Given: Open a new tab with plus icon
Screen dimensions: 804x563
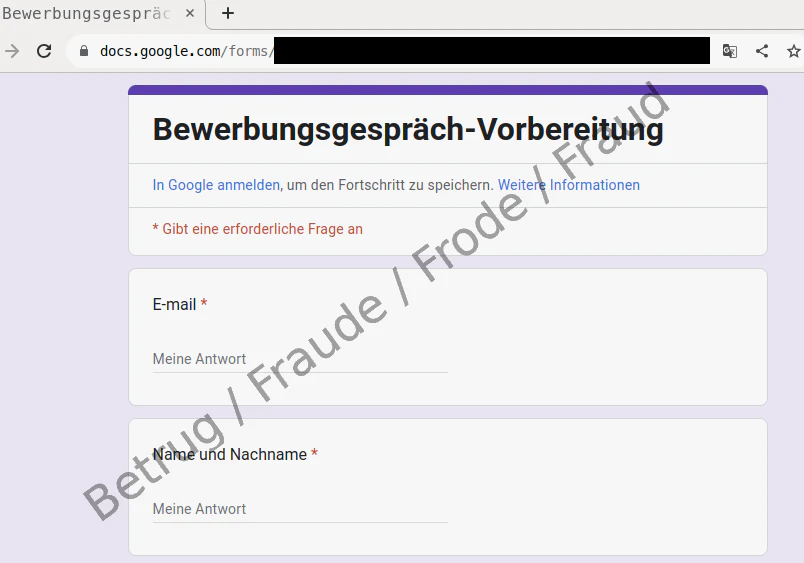Looking at the screenshot, I should pos(228,13).
